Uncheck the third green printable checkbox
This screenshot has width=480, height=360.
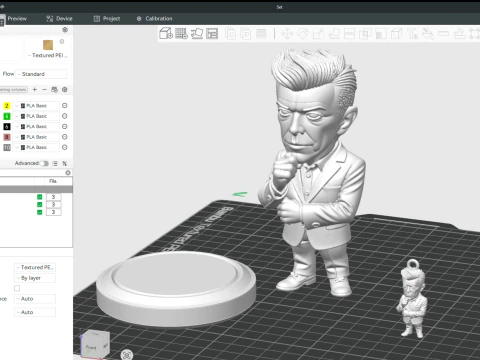pyautogui.click(x=40, y=212)
